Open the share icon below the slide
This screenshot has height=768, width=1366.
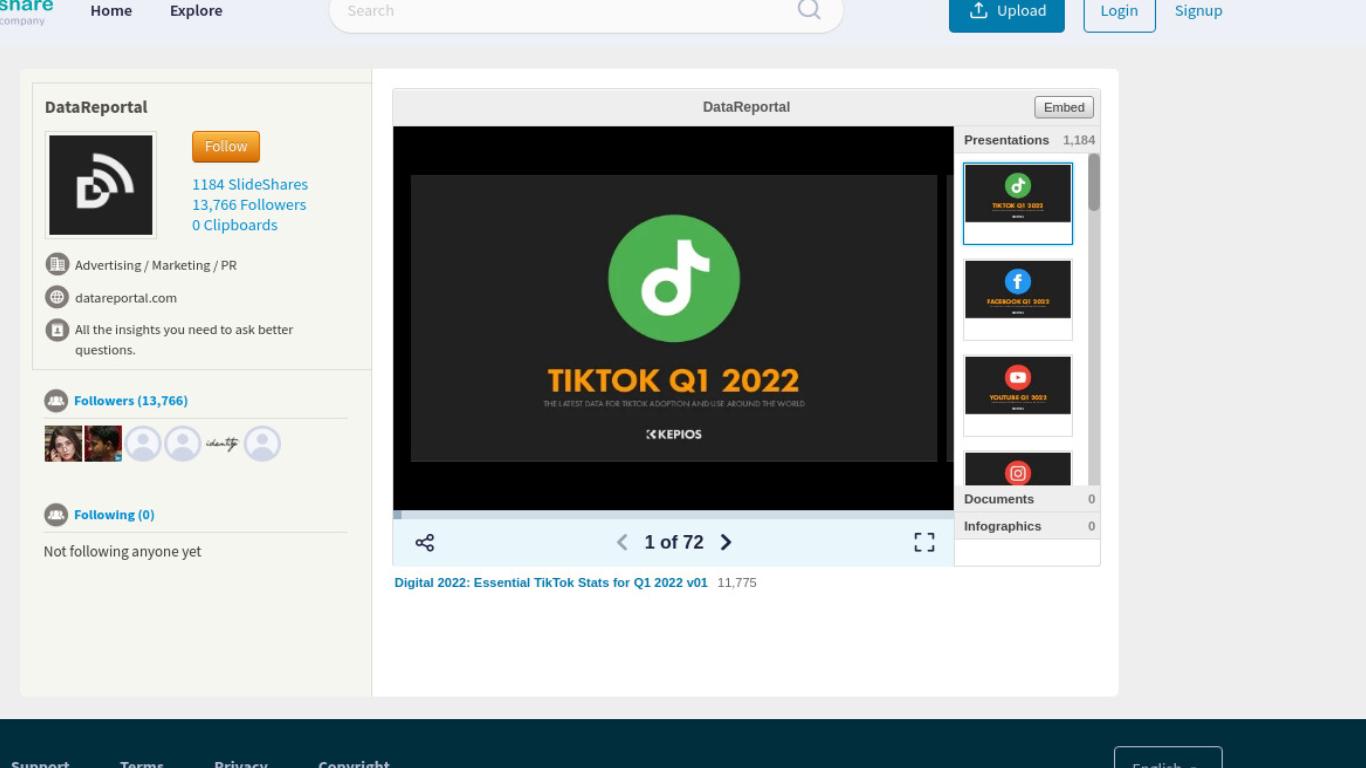point(424,542)
